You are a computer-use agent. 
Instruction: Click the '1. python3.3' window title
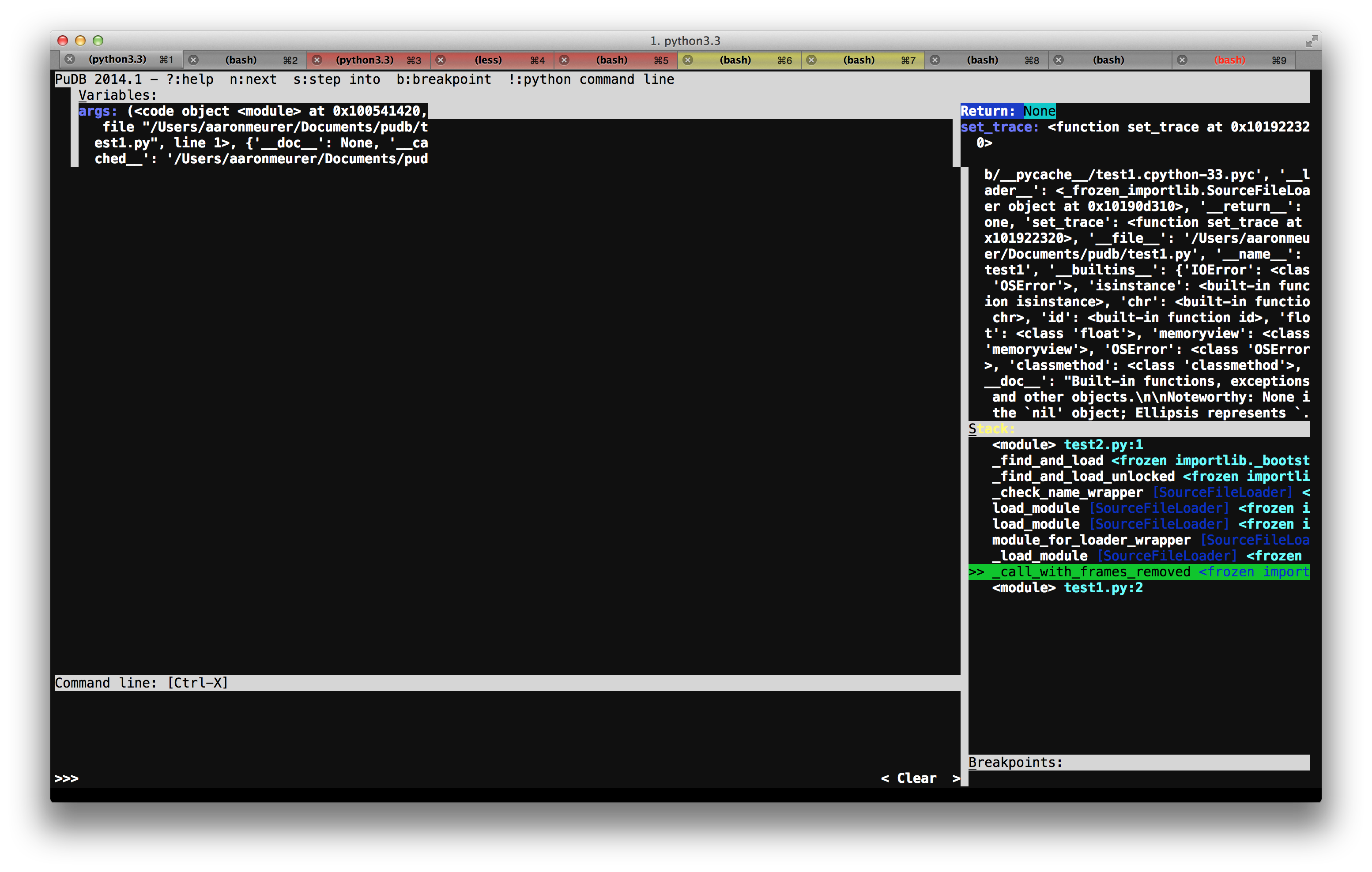tap(686, 41)
